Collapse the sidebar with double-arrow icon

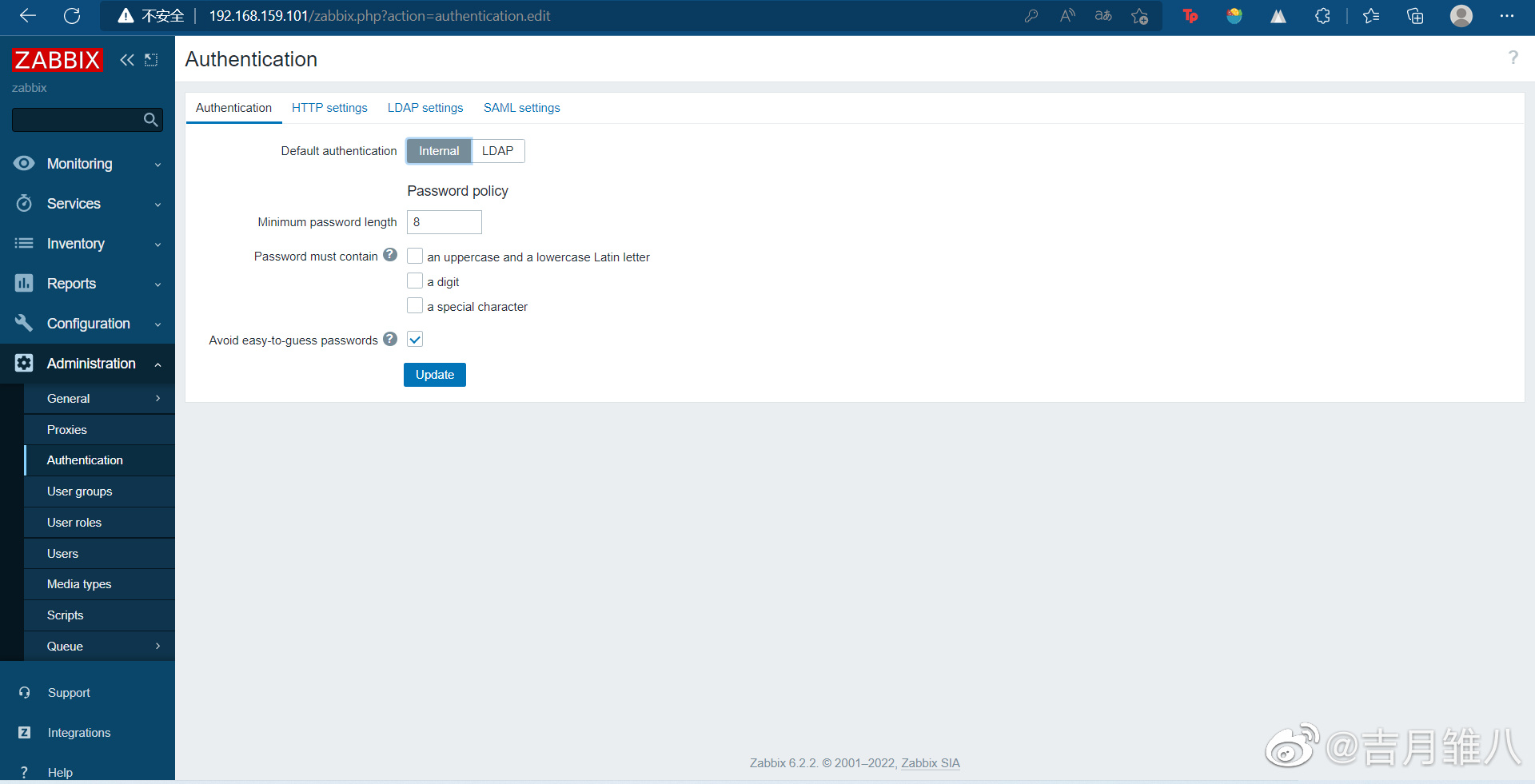pos(126,60)
